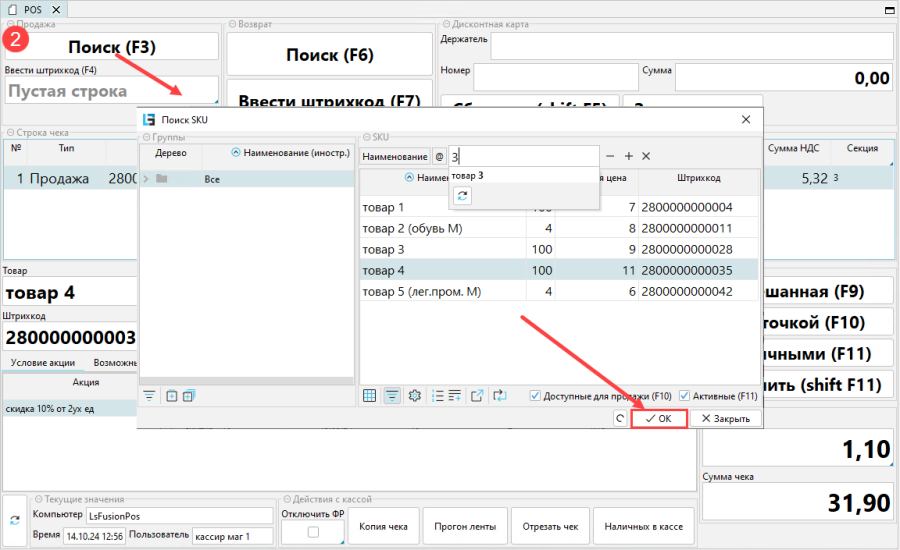This screenshot has height=550, width=900.
Task: Select 'товар 3' from the suggestion list
Action: tap(468, 176)
